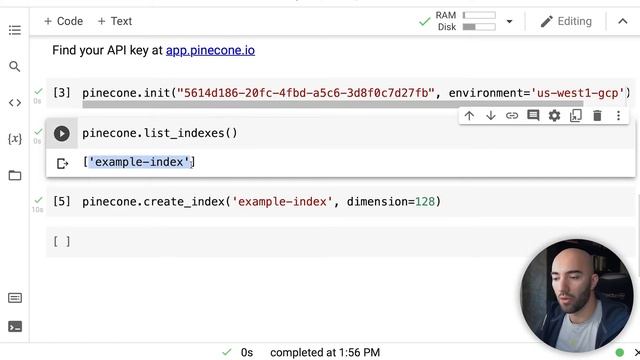This screenshot has height=360, width=640.
Task: Copy link to cell icon
Action: coord(512,116)
